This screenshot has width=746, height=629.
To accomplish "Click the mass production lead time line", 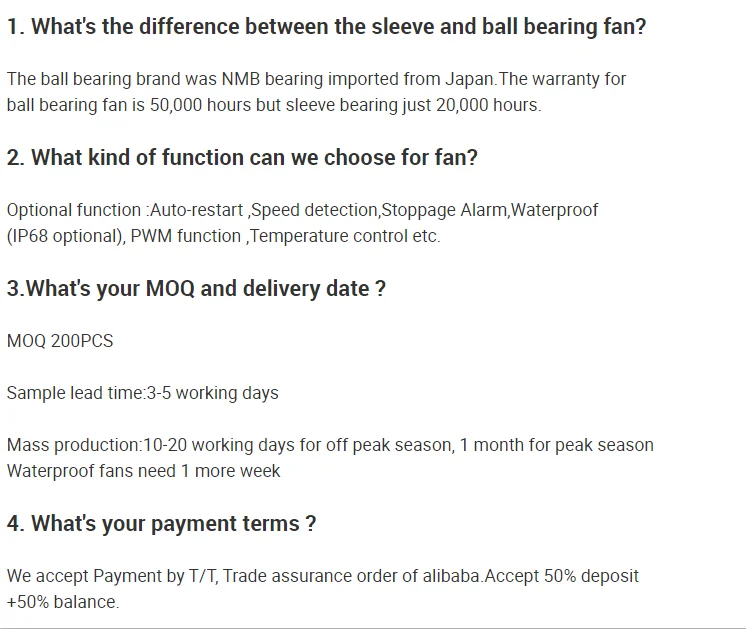I will click(x=330, y=445).
